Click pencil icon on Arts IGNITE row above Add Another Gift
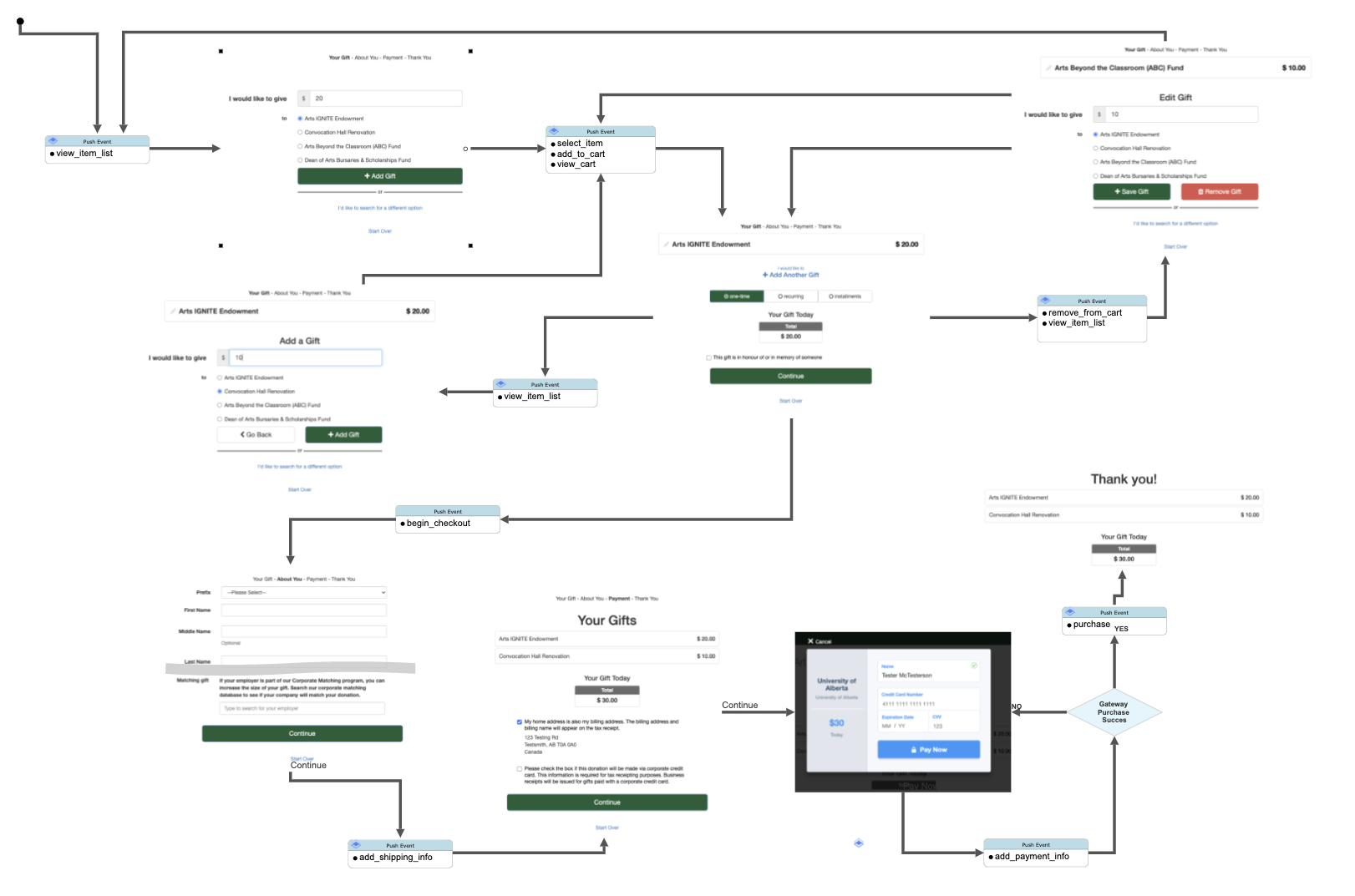The height and width of the screenshot is (896, 1355). 667,245
